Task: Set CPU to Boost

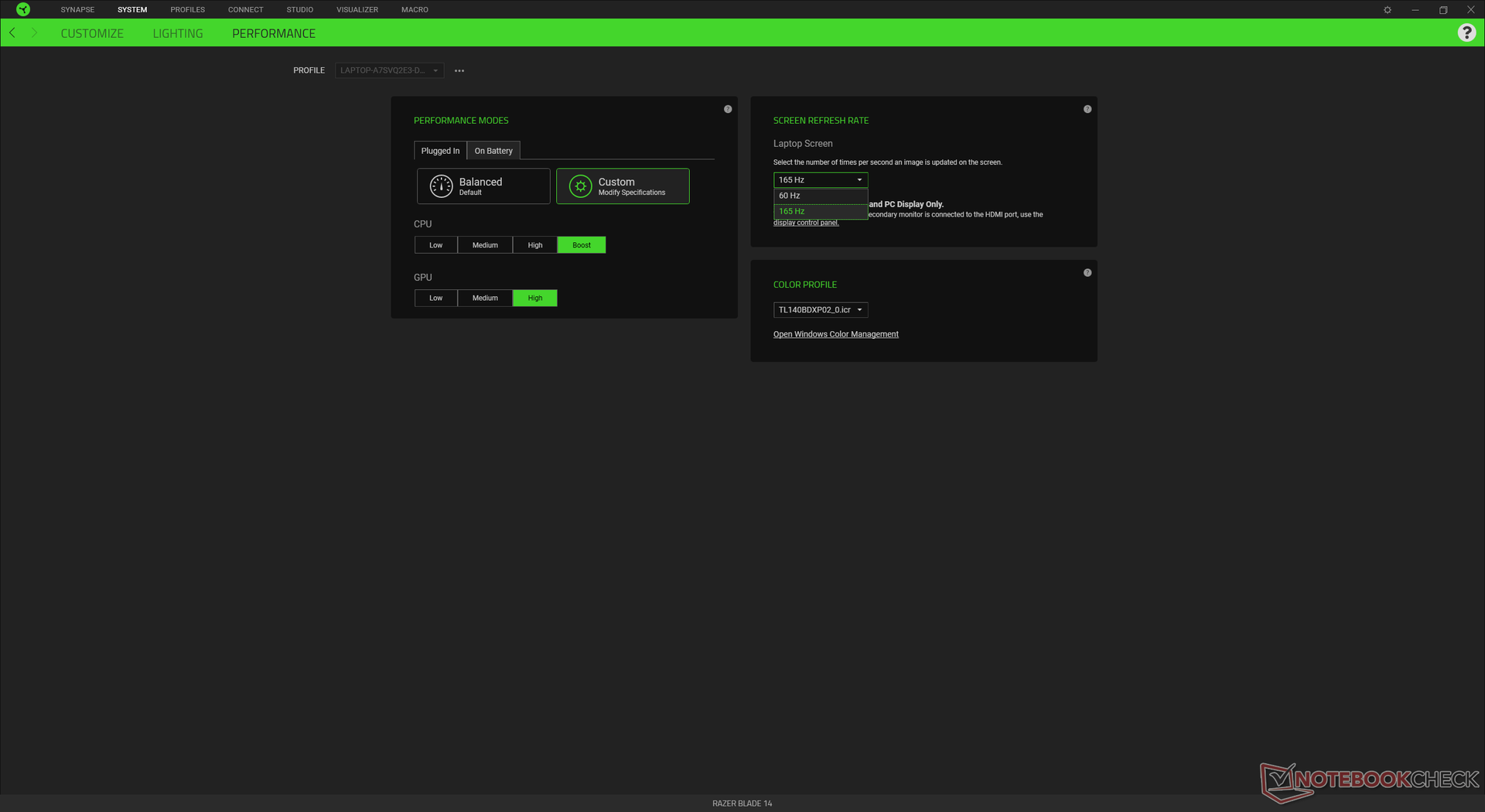Action: tap(582, 245)
